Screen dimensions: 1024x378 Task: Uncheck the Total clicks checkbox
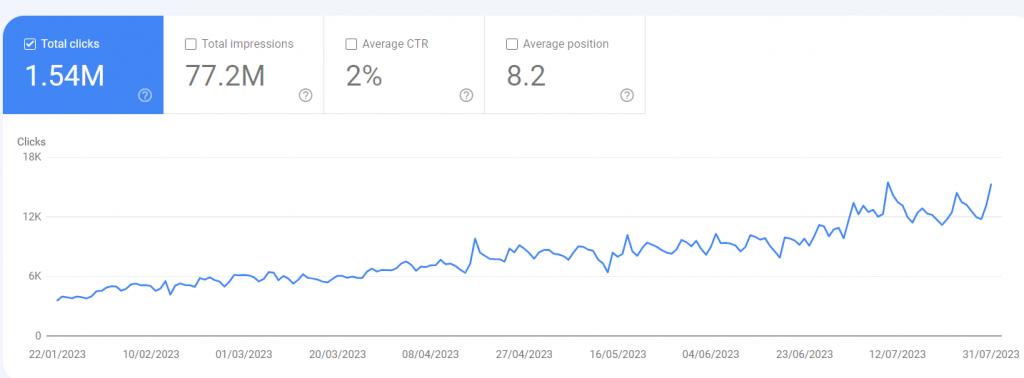coord(29,44)
